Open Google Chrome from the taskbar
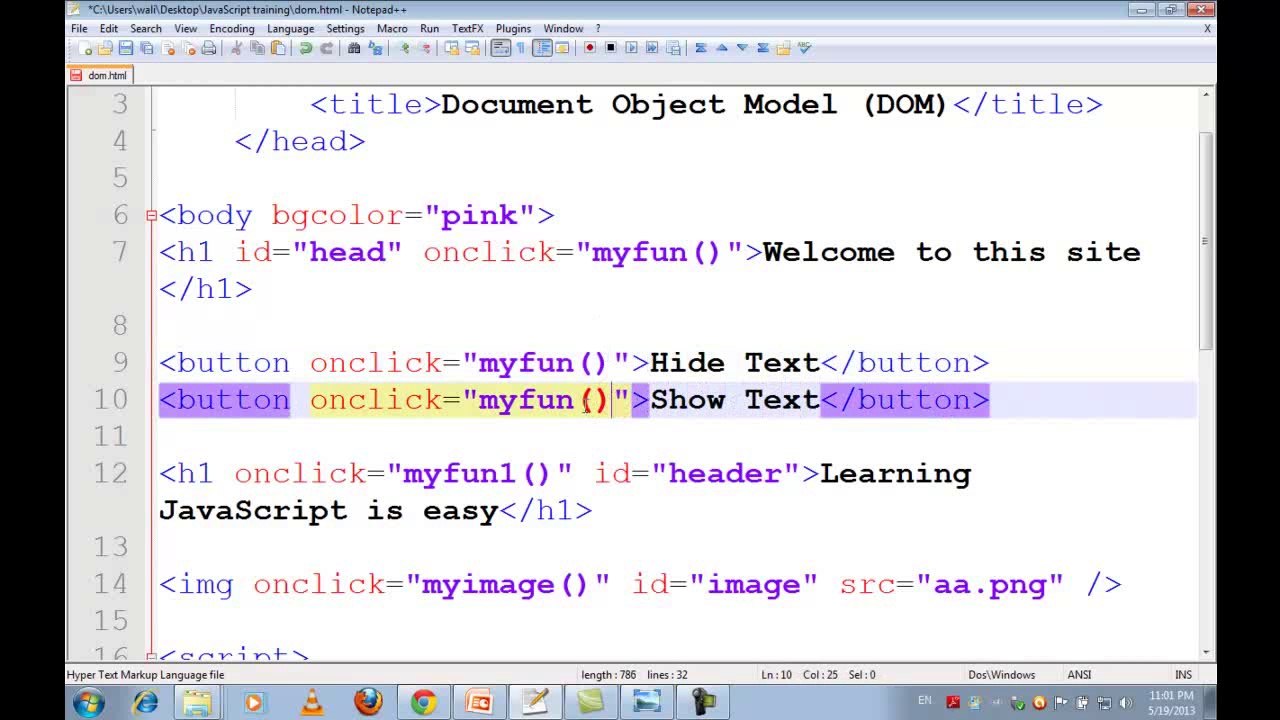Image resolution: width=1280 pixels, height=720 pixels. coord(423,703)
